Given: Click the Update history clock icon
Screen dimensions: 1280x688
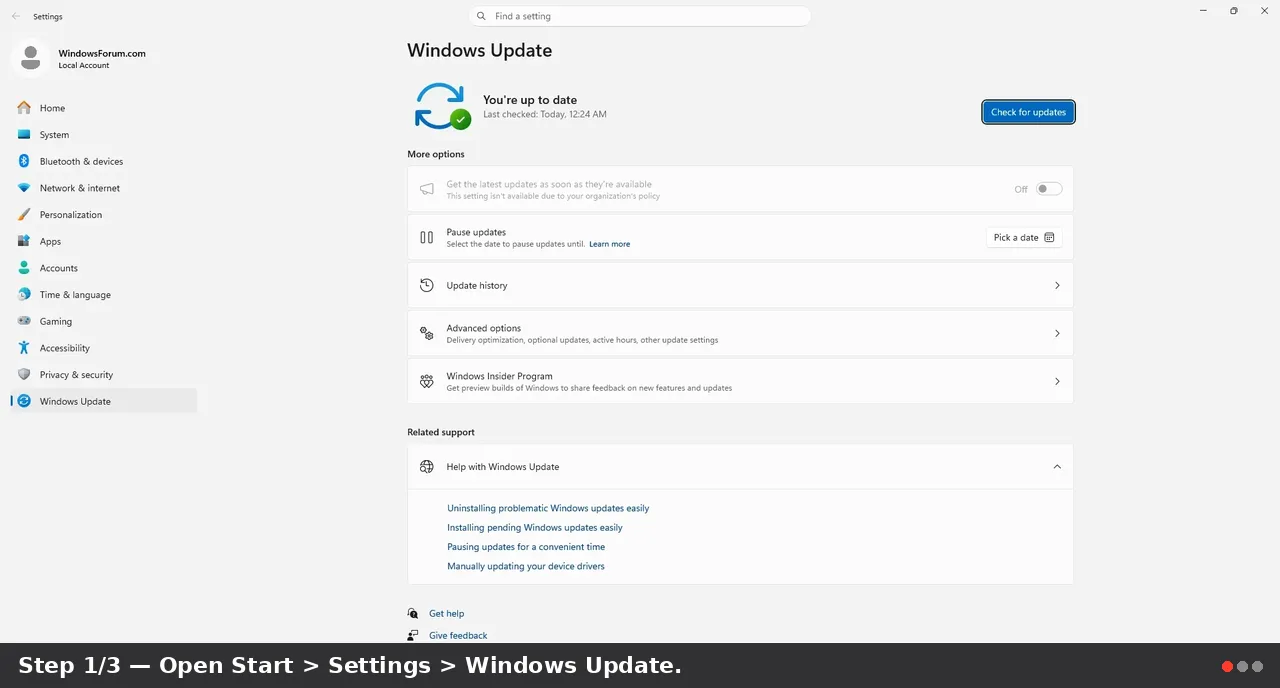Looking at the screenshot, I should point(427,286).
